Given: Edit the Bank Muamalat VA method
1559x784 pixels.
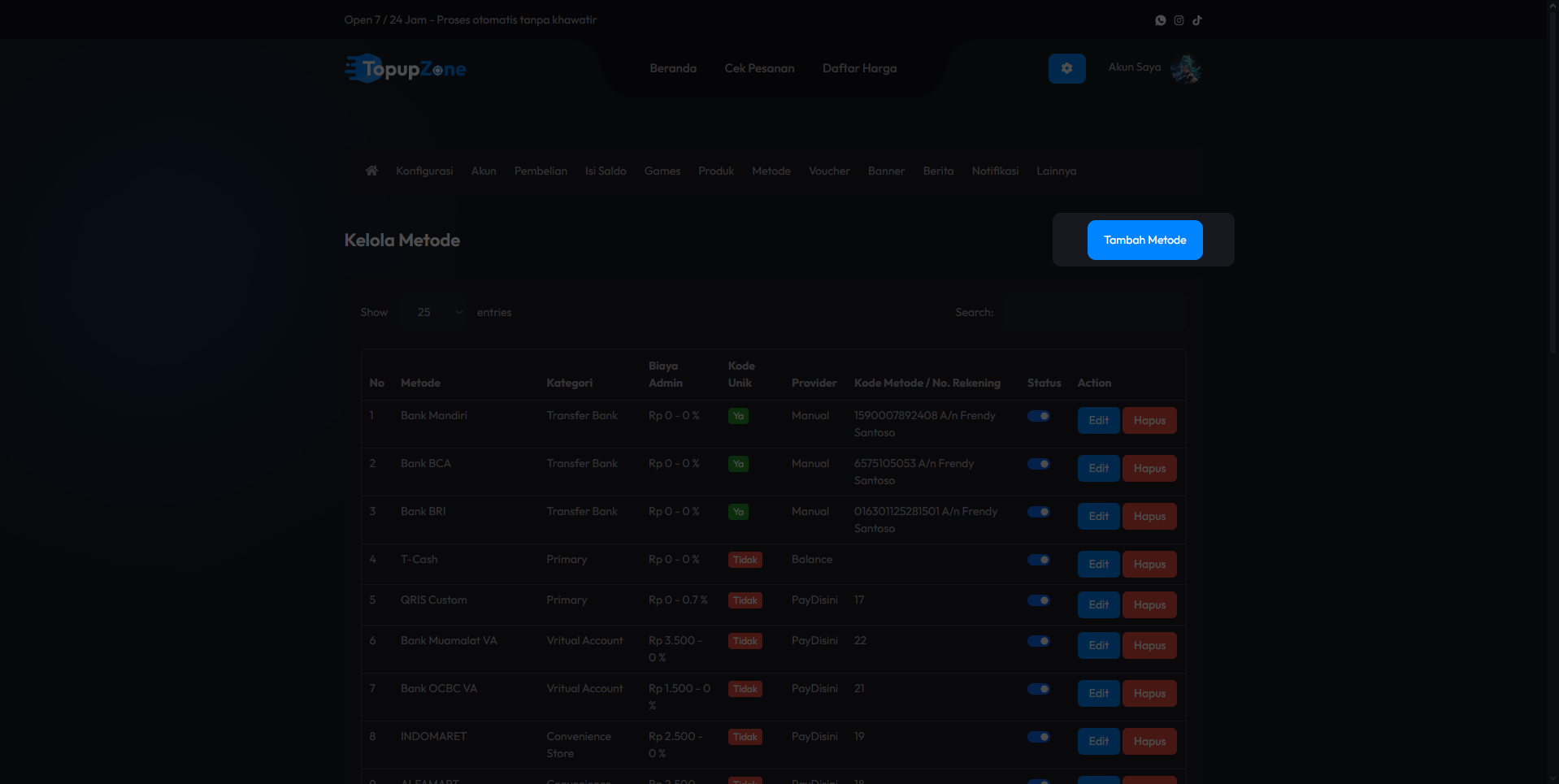Looking at the screenshot, I should 1098,645.
